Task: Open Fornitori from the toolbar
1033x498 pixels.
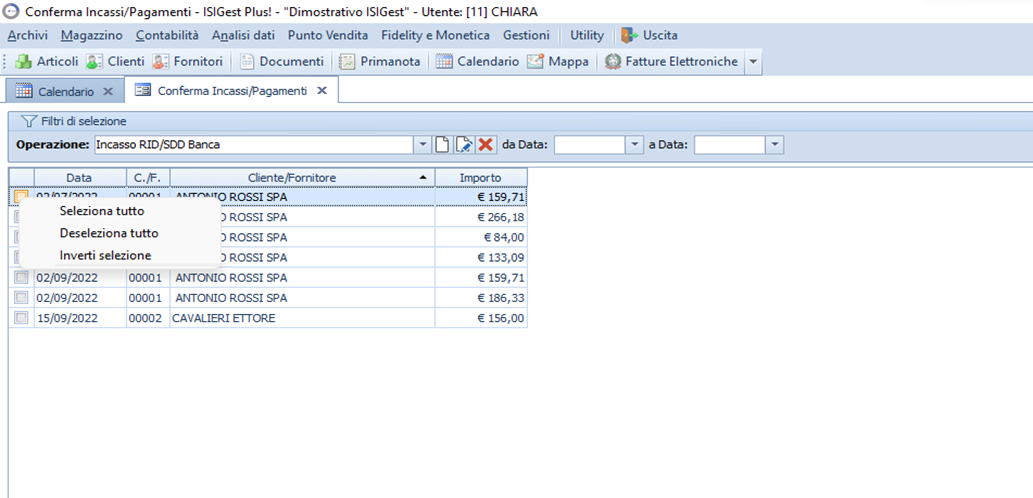Action: click(x=188, y=62)
